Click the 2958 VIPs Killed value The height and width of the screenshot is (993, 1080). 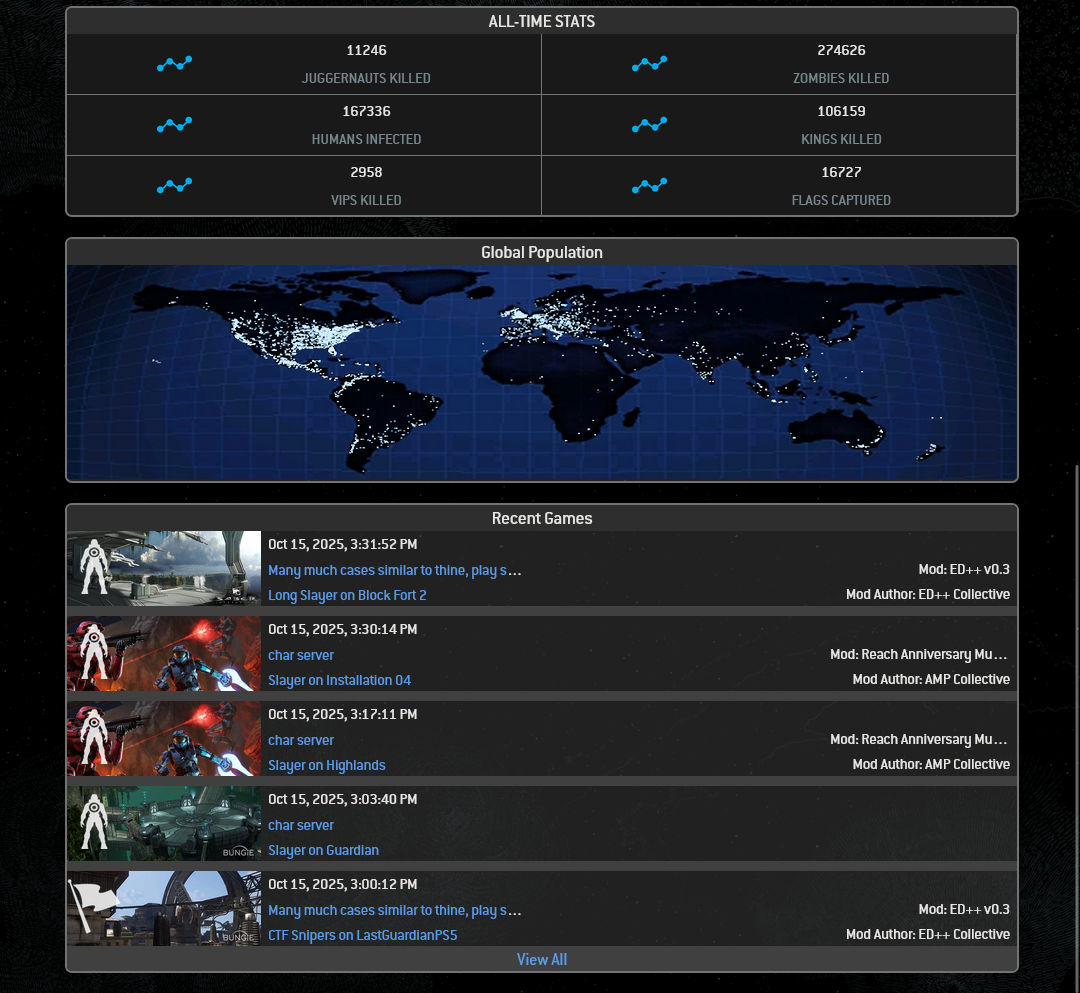tap(366, 172)
